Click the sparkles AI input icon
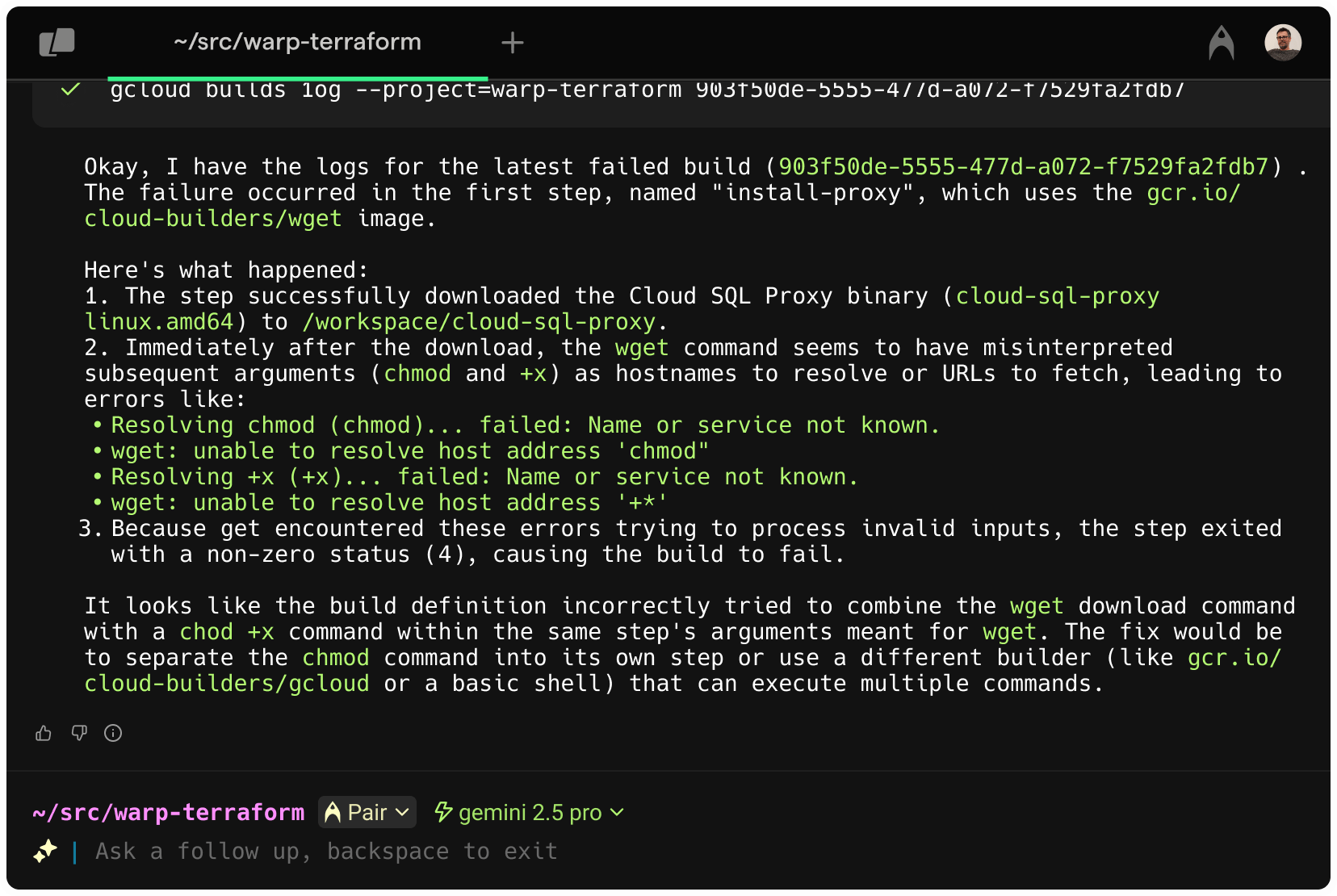Image resolution: width=1337 pixels, height=896 pixels. [45, 851]
